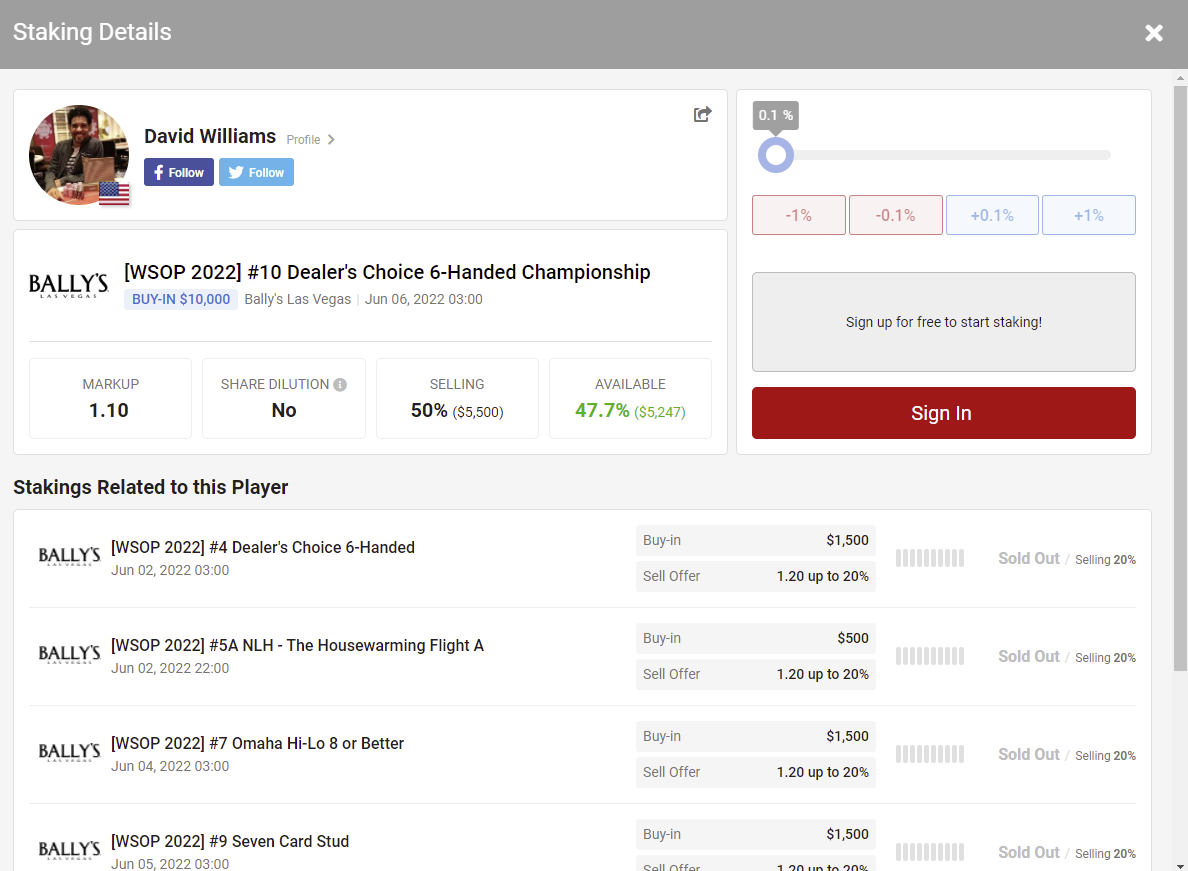
Task: Click the scrollbar down arrow
Action: point(1180,865)
